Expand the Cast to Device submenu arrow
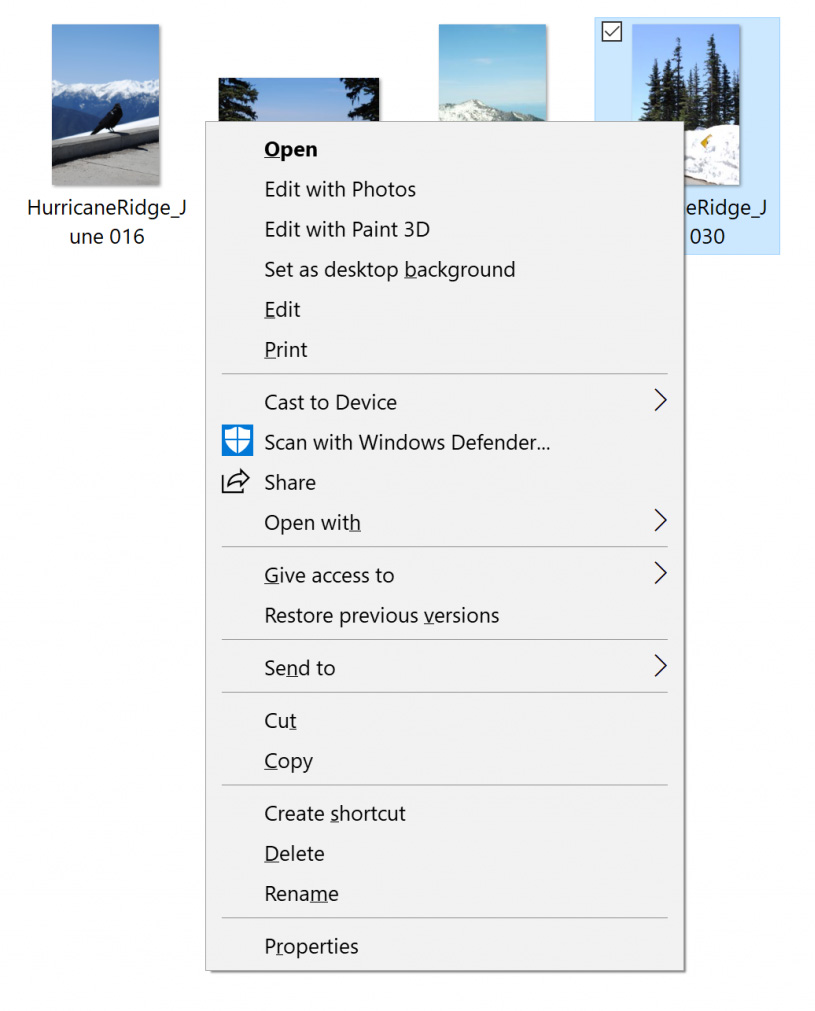The image size is (815, 1011). [660, 400]
